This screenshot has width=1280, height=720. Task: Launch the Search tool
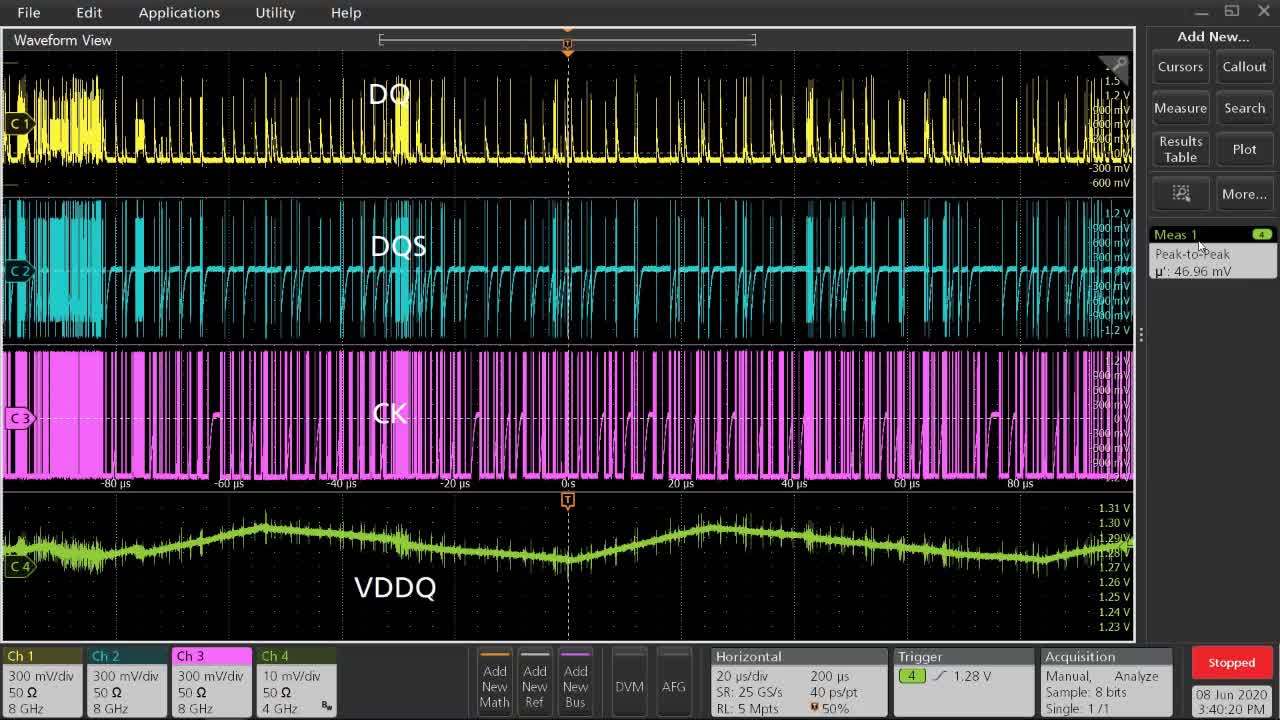(x=1244, y=107)
